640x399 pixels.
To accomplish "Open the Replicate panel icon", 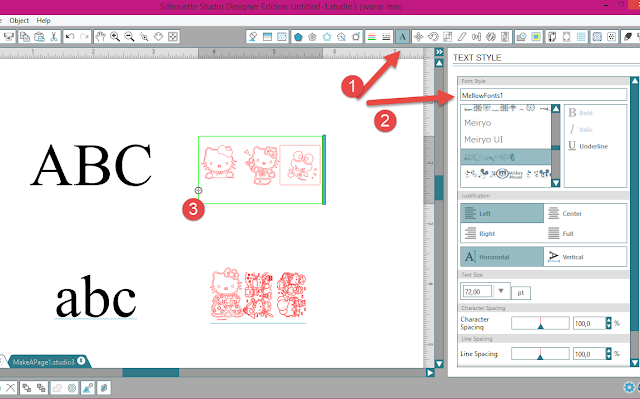I will [x=491, y=37].
